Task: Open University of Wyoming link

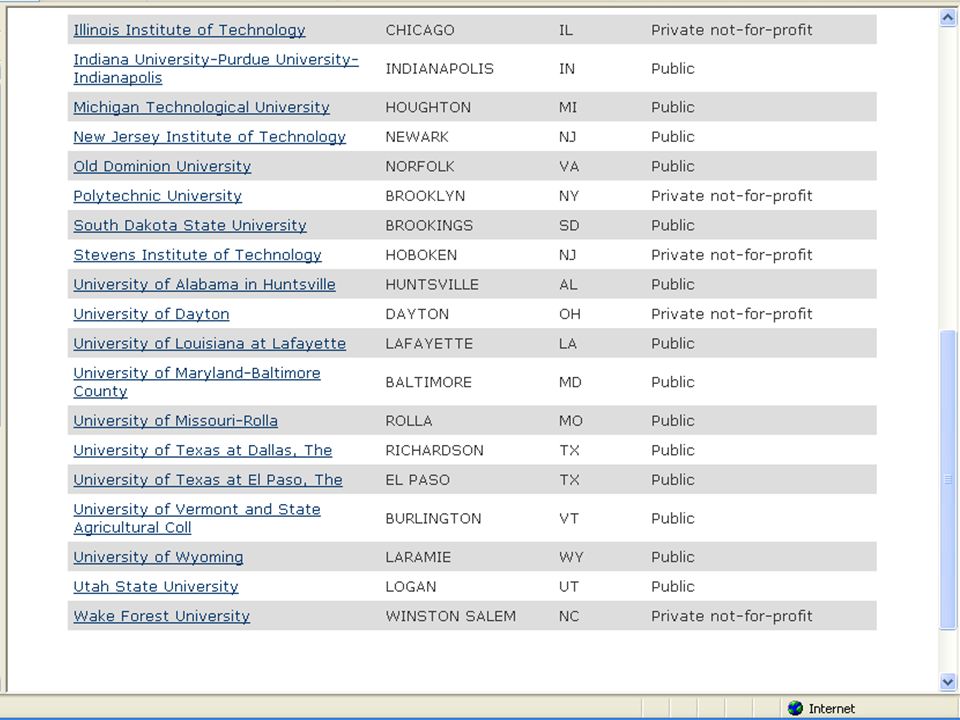Action: (x=158, y=557)
